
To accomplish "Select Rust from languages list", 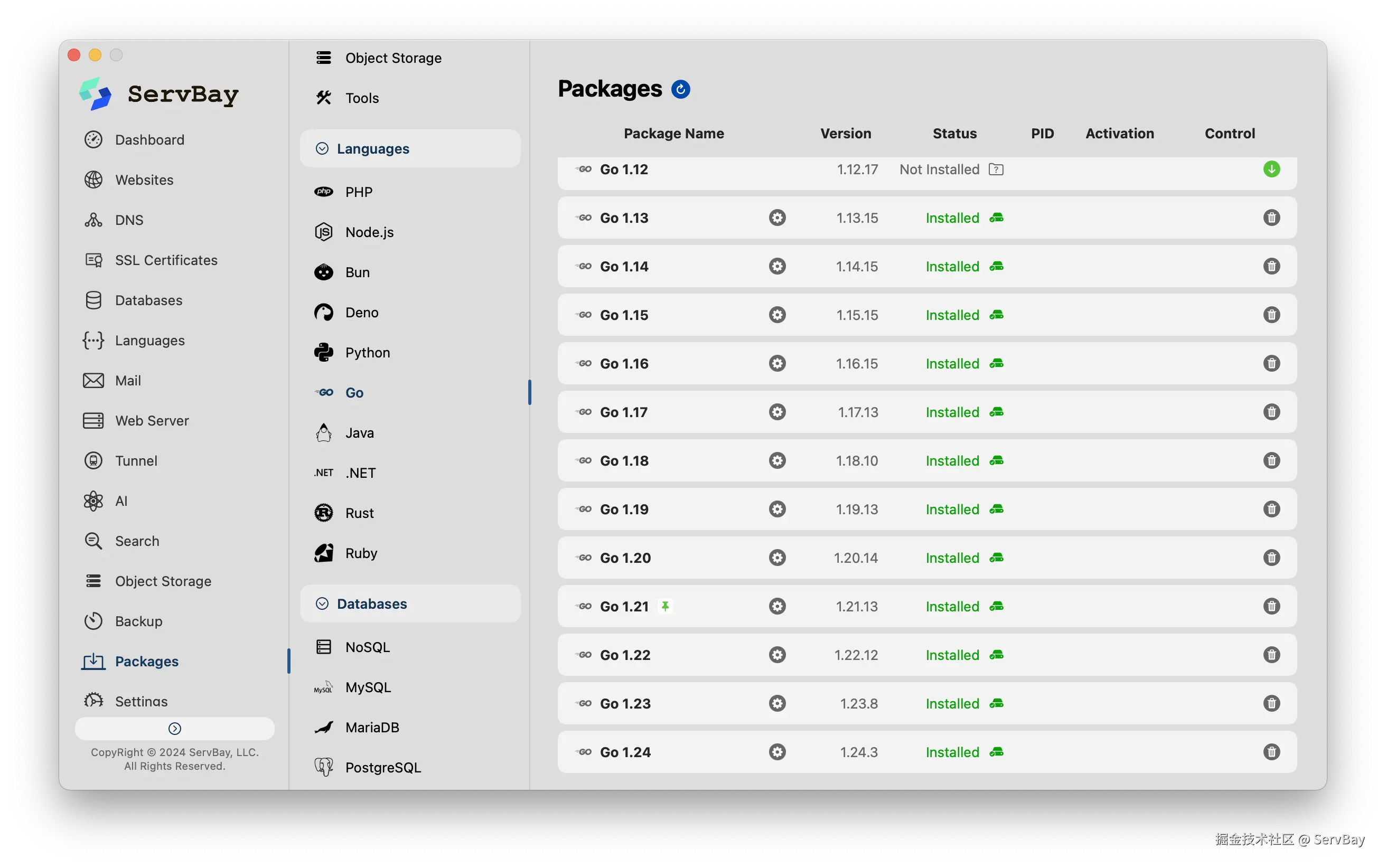I will pyautogui.click(x=359, y=513).
